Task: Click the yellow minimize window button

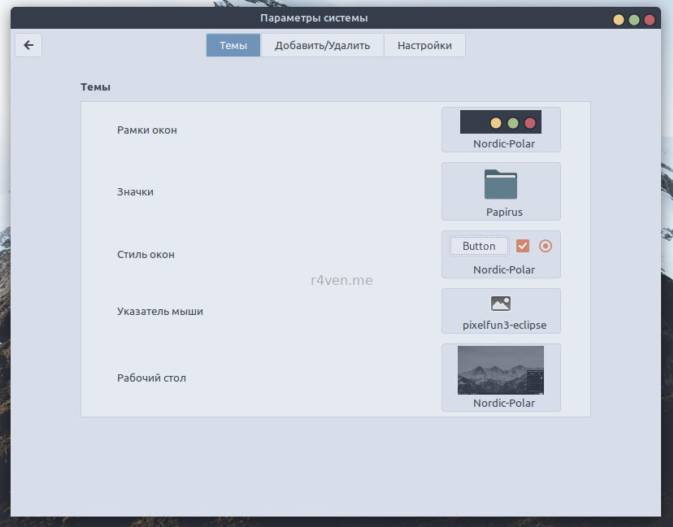Action: pyautogui.click(x=619, y=19)
